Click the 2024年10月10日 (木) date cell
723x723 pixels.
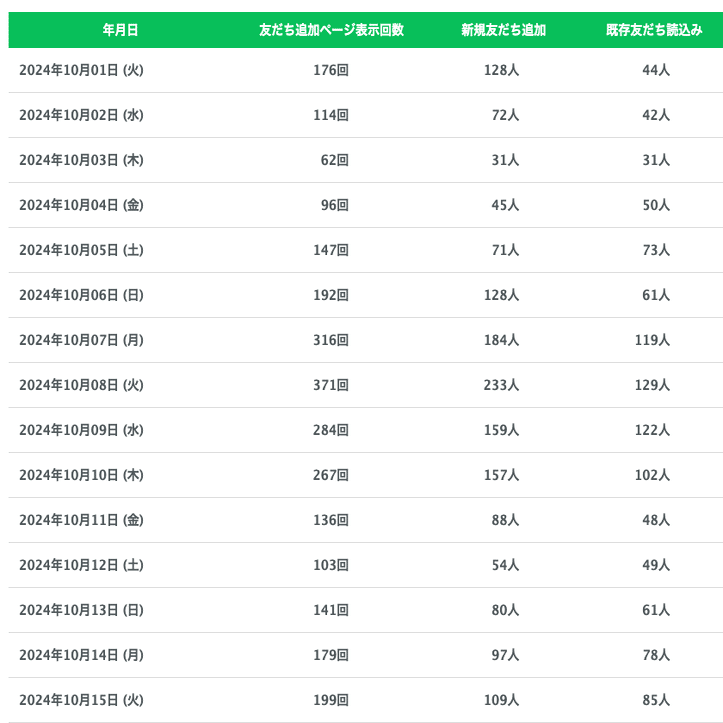click(81, 475)
